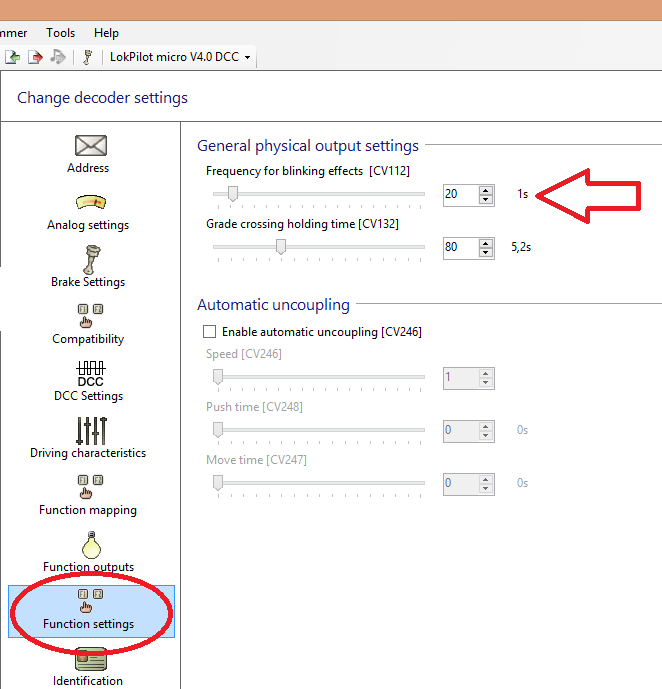
Task: Select Function settings page icon
Action: (x=90, y=601)
